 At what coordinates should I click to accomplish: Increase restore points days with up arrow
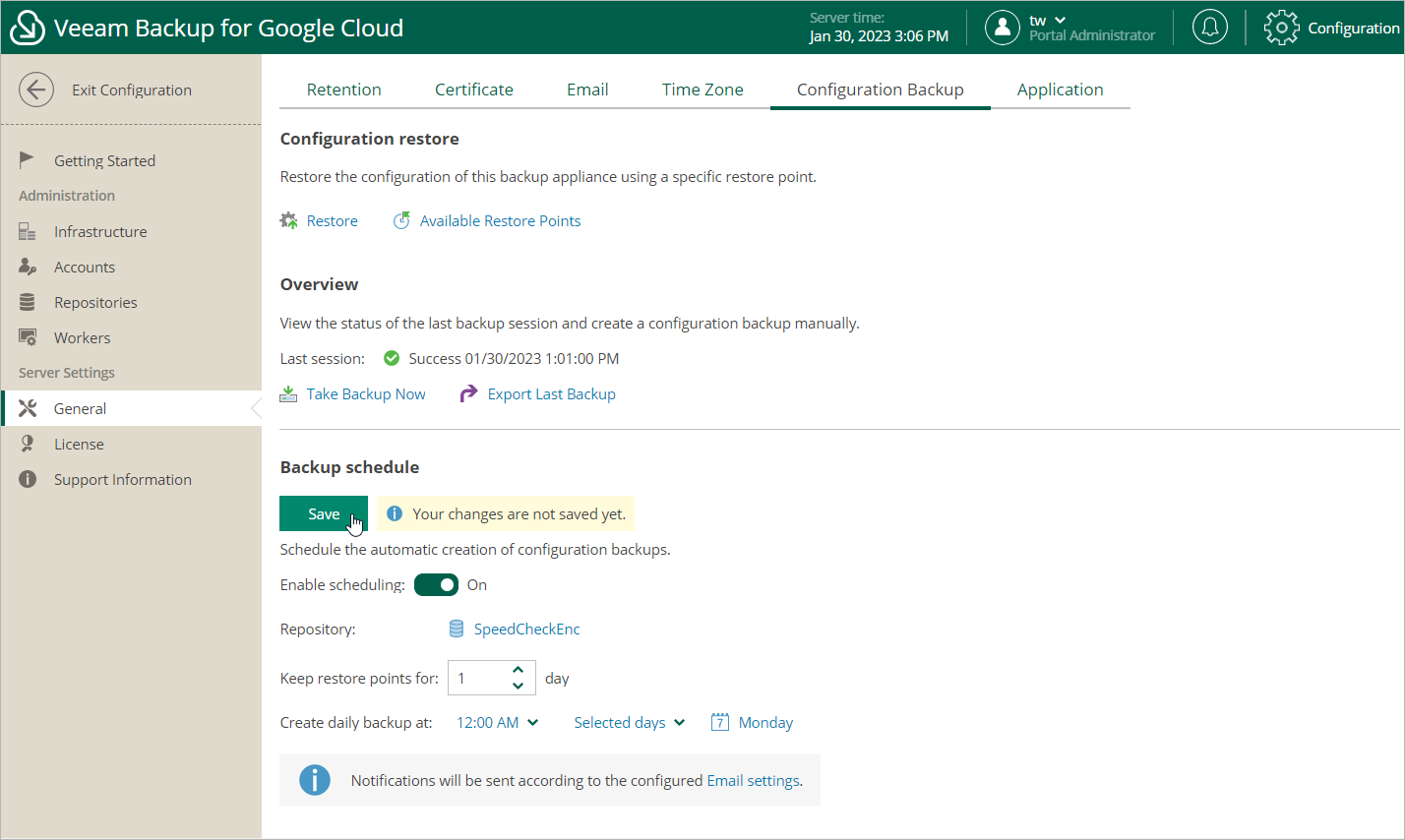(519, 670)
